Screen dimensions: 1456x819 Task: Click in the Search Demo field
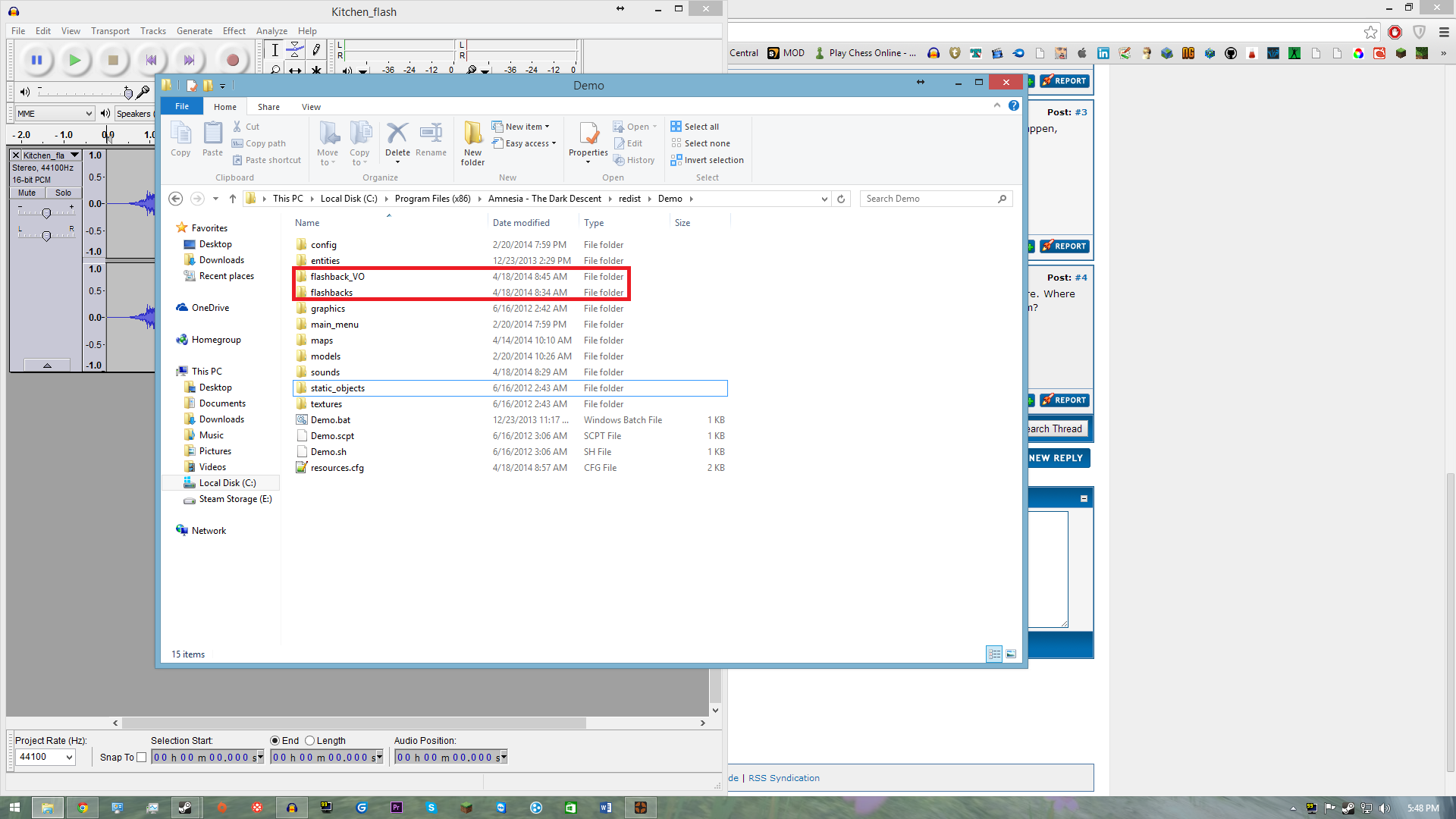[x=930, y=199]
